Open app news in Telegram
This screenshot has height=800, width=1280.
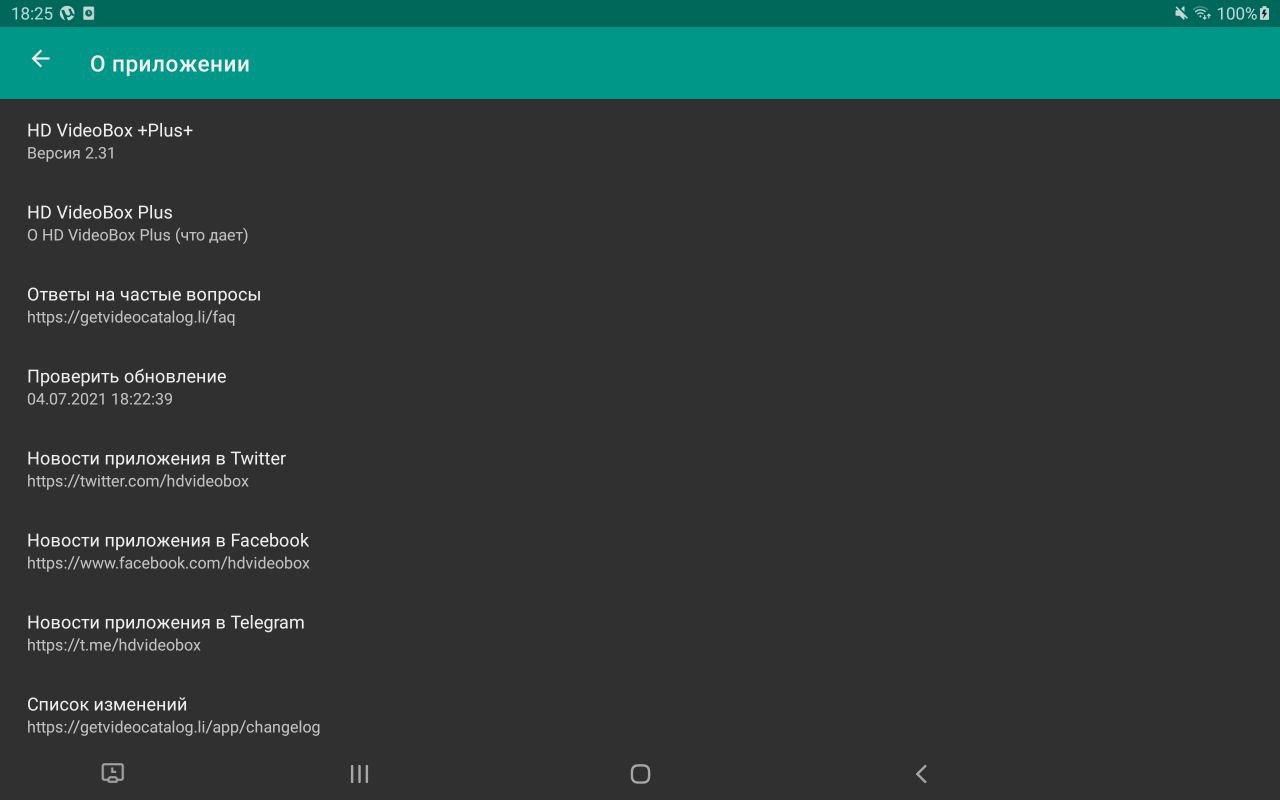pyautogui.click(x=640, y=633)
